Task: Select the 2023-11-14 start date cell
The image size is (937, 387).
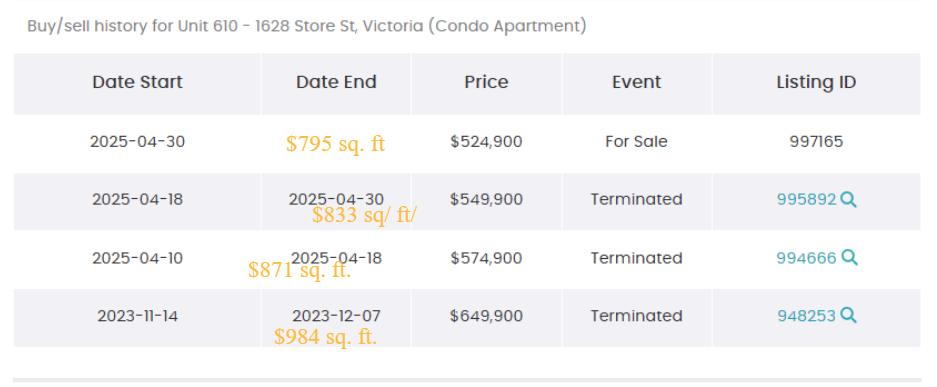Action: [137, 315]
